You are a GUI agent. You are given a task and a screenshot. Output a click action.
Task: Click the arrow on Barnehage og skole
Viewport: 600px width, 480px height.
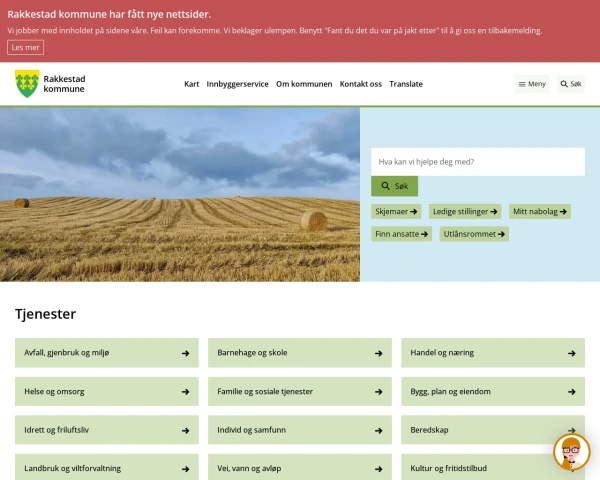tap(378, 353)
